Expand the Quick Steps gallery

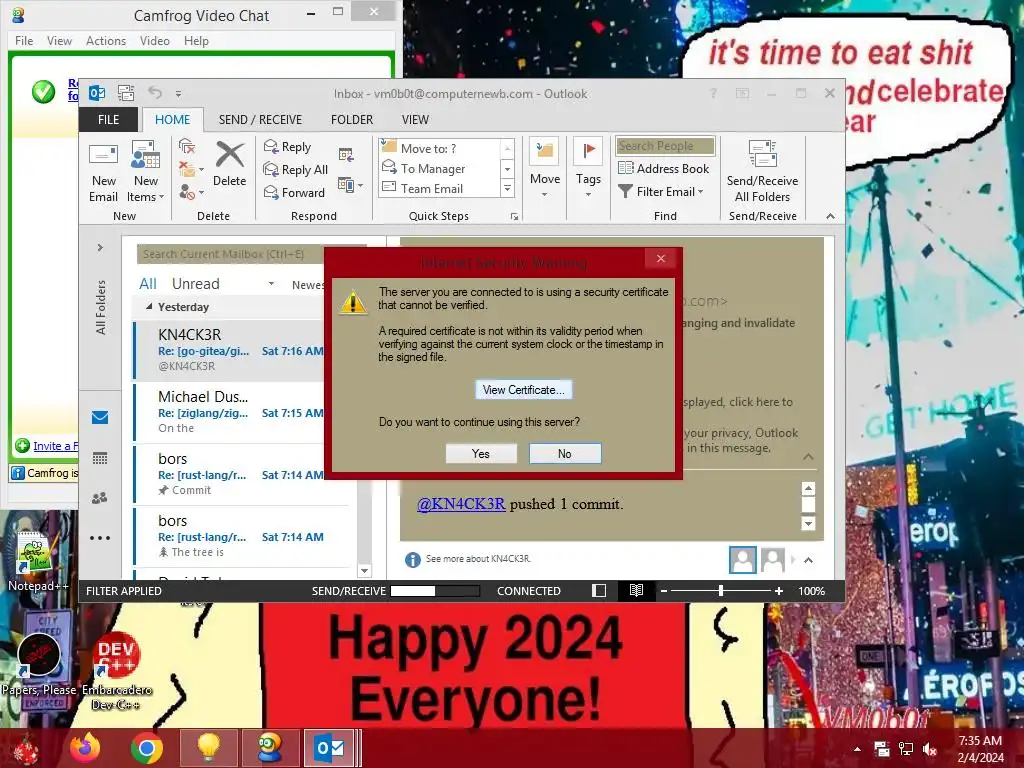(507, 189)
